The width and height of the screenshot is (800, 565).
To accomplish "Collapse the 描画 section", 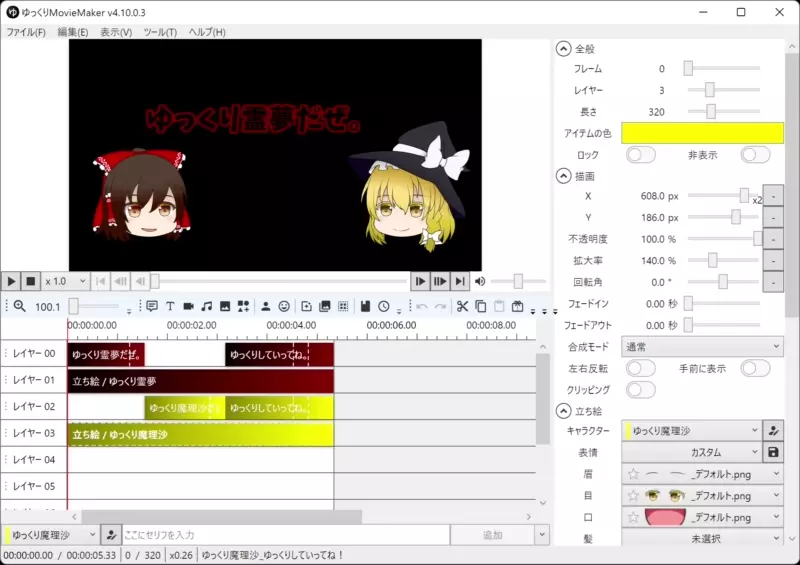I will (564, 176).
